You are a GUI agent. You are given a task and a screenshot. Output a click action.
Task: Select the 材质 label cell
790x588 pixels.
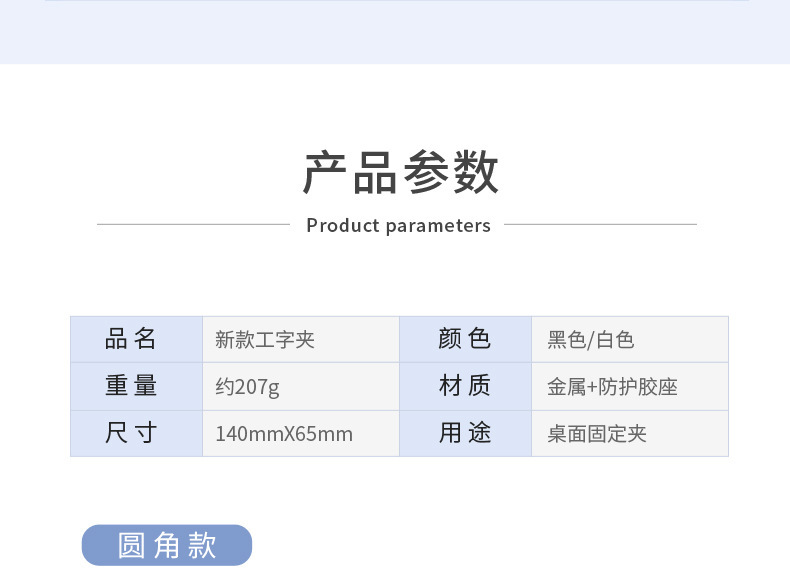click(465, 386)
